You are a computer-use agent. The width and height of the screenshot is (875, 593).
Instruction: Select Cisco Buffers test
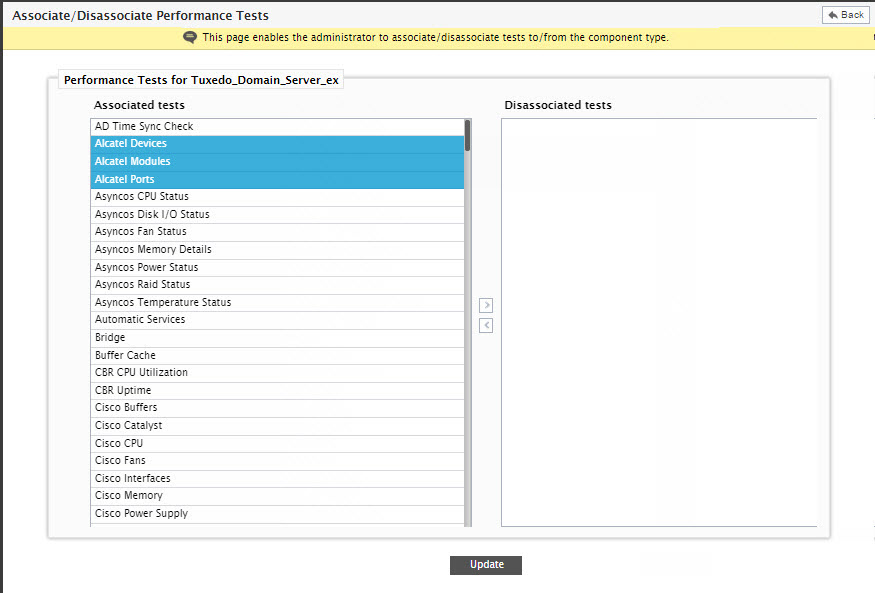pyautogui.click(x=277, y=408)
